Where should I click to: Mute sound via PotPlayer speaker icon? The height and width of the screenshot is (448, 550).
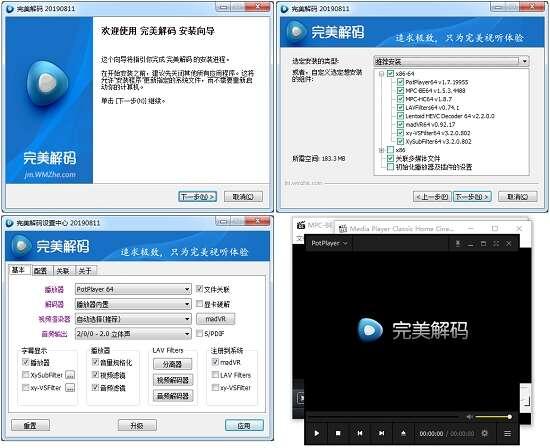pos(469,417)
